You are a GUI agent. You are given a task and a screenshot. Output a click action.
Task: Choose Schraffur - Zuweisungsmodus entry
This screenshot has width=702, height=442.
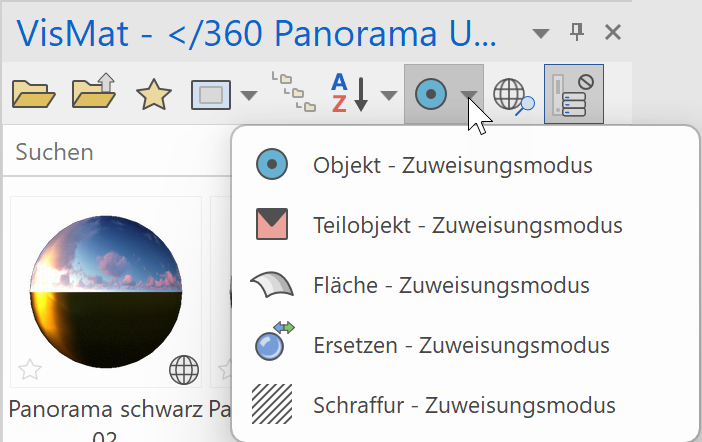coord(464,406)
